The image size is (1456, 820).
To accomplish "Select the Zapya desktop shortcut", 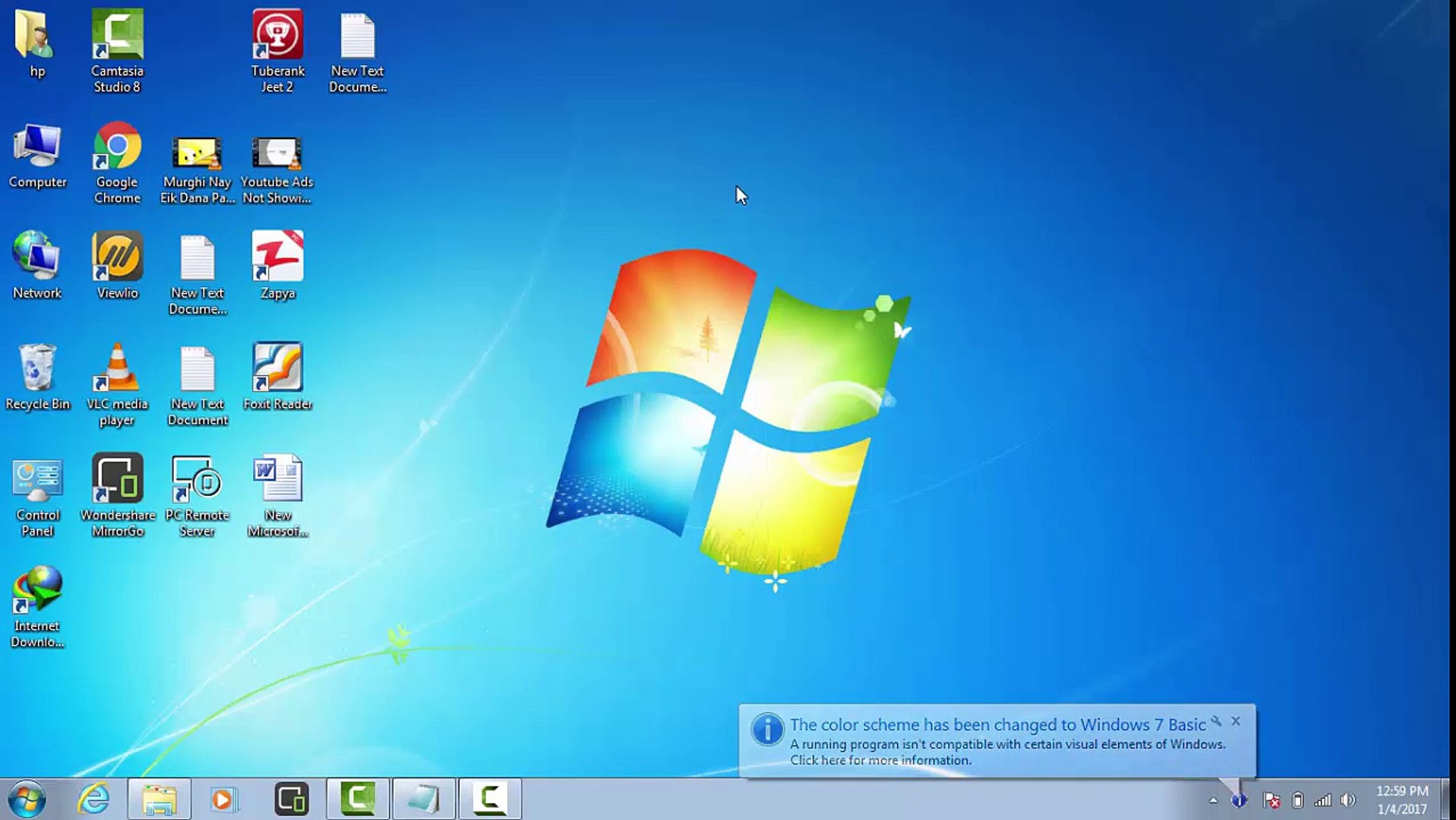I will coord(277,266).
